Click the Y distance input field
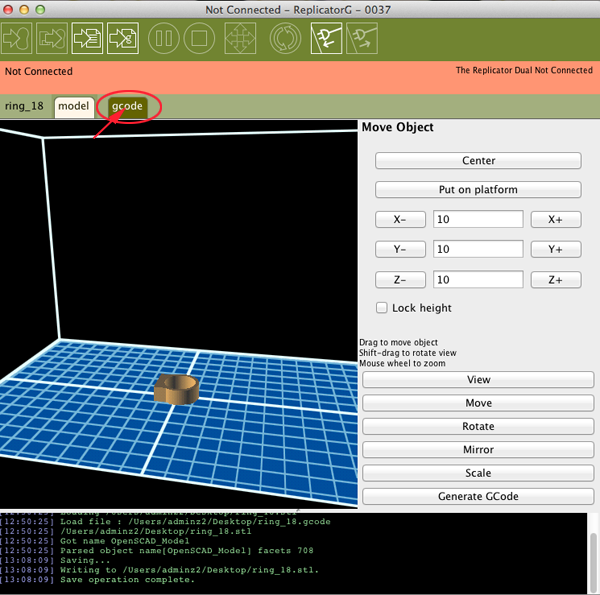Viewport: 600px width, 595px height. [x=478, y=249]
